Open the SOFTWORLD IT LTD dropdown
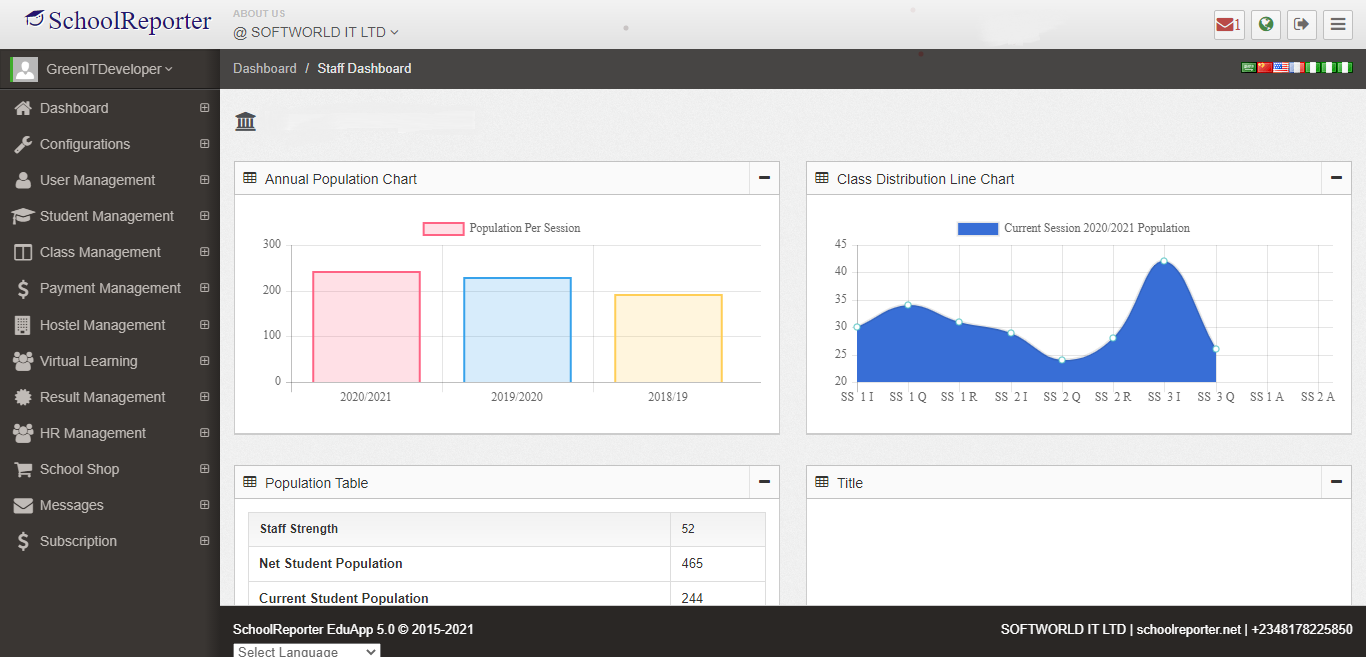Image resolution: width=1366 pixels, height=657 pixels. [316, 32]
